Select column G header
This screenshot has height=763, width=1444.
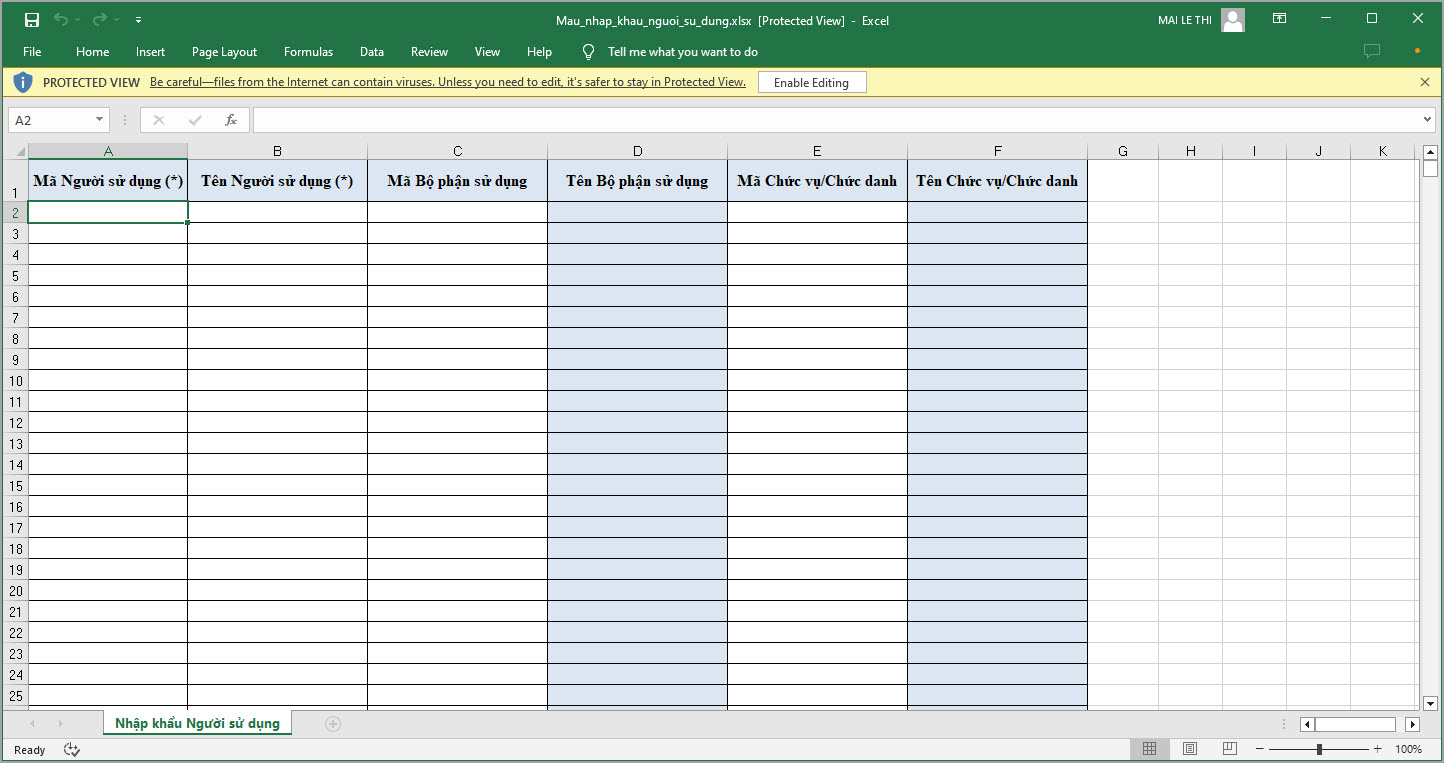tap(1123, 151)
